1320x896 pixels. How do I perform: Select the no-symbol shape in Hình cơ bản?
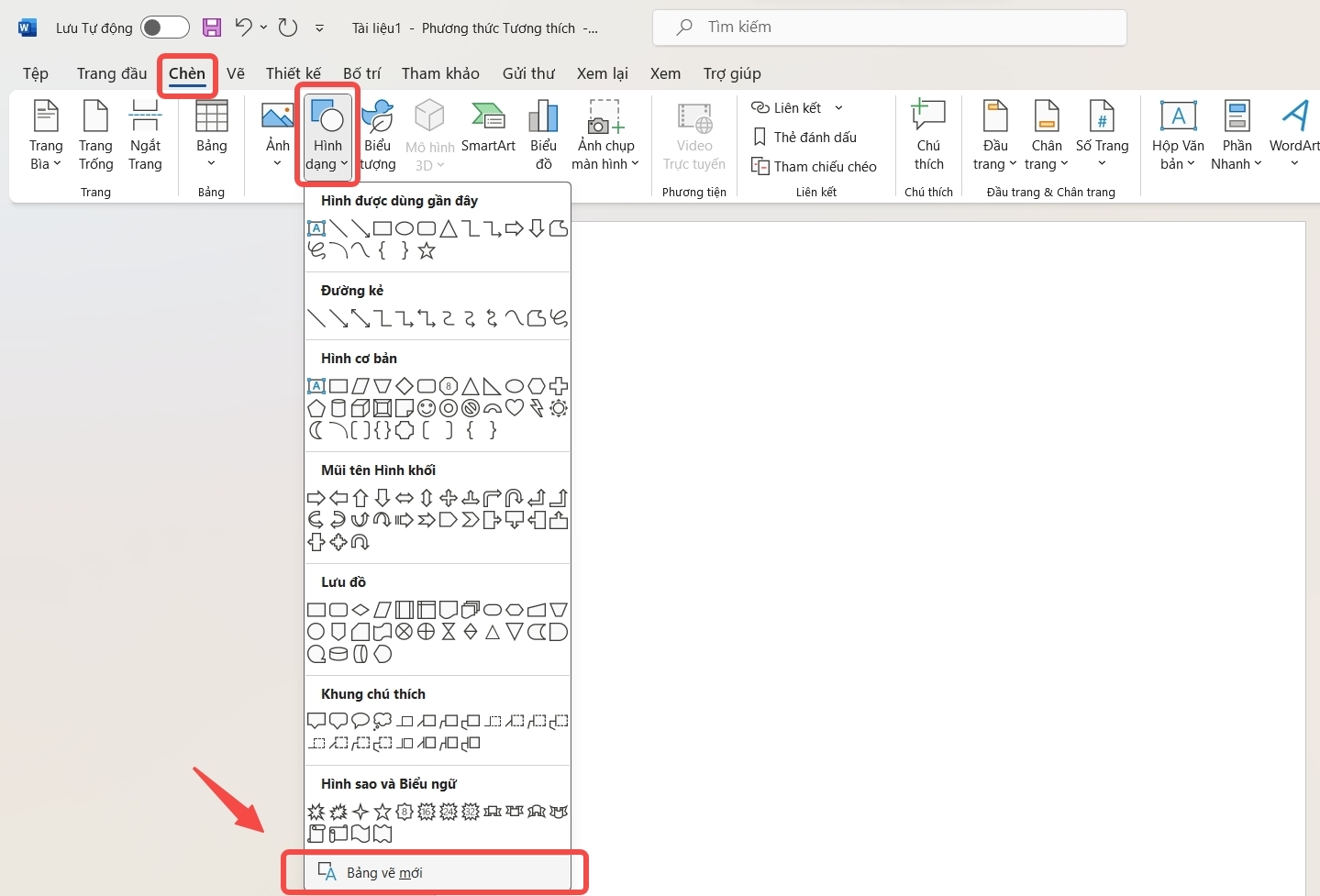pos(471,408)
